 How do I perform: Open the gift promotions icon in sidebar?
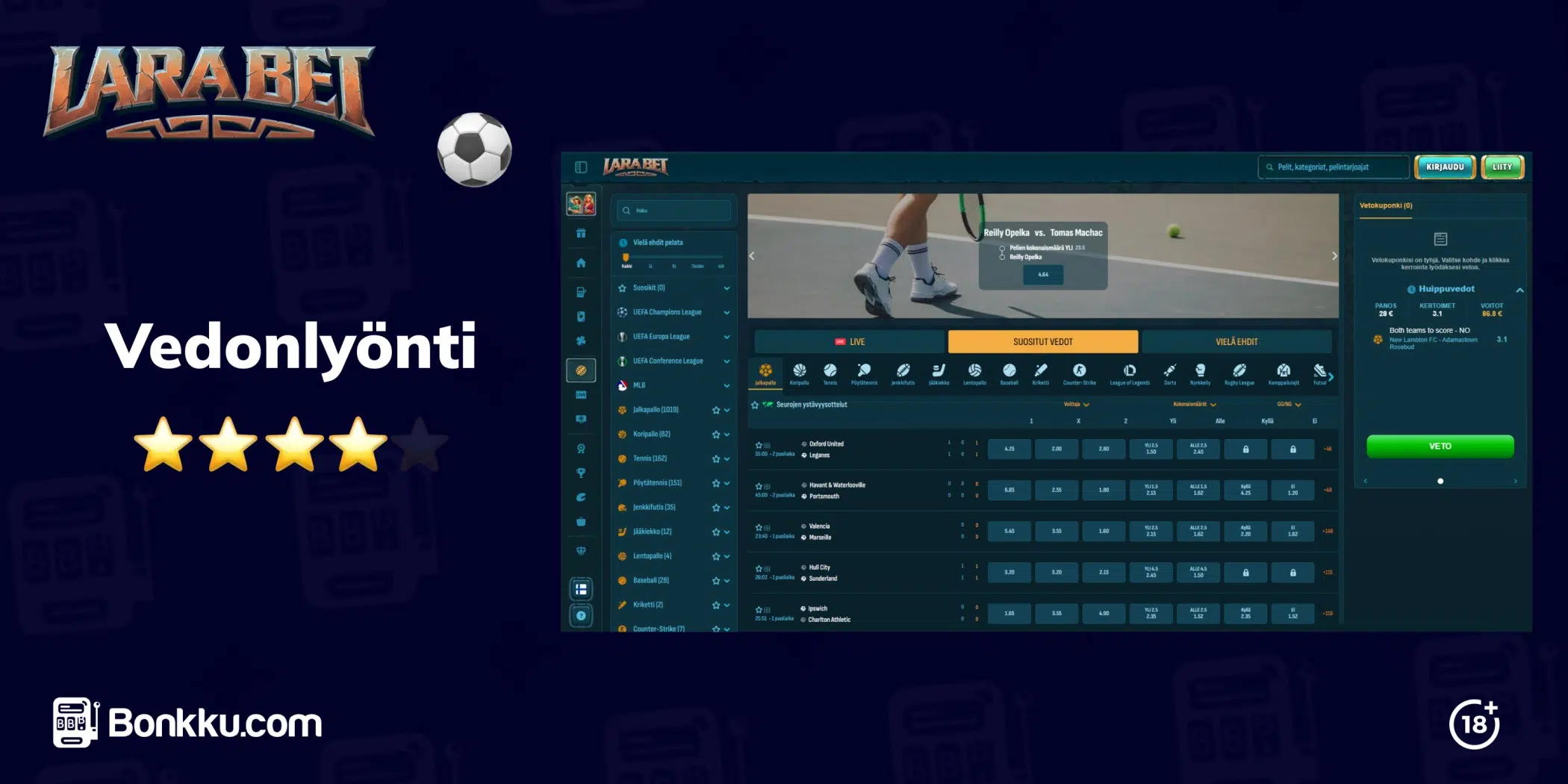(x=581, y=234)
